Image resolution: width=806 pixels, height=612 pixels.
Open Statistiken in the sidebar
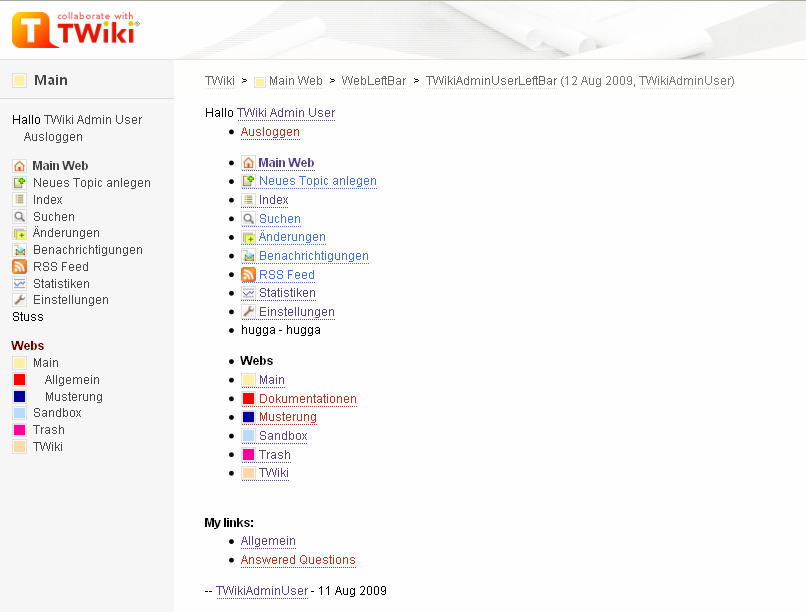61,284
